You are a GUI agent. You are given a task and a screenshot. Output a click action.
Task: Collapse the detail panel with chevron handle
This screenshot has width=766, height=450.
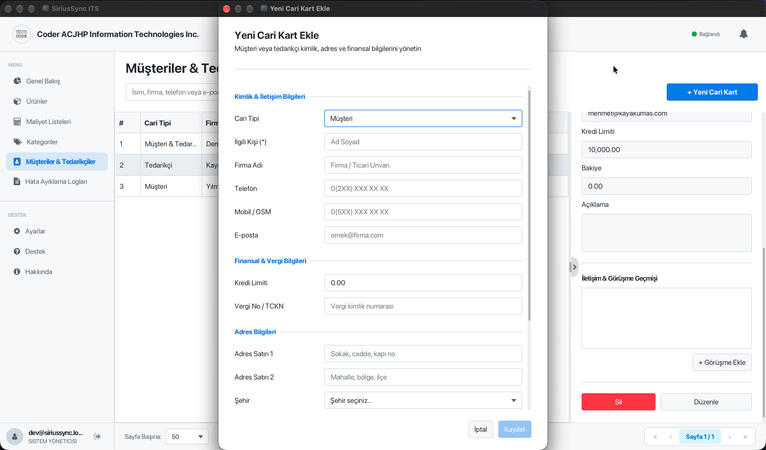click(x=574, y=267)
